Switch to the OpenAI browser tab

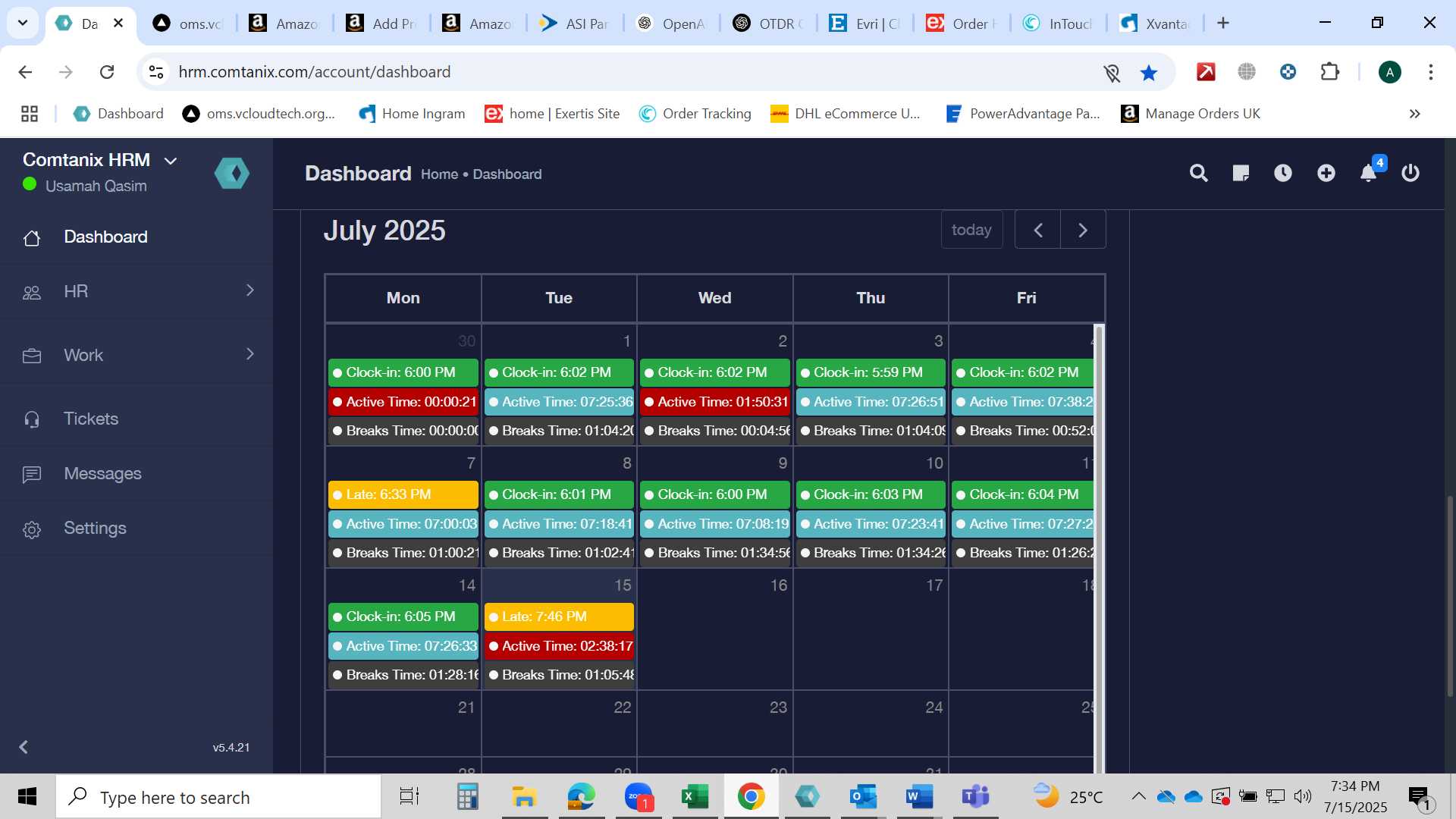tap(673, 24)
